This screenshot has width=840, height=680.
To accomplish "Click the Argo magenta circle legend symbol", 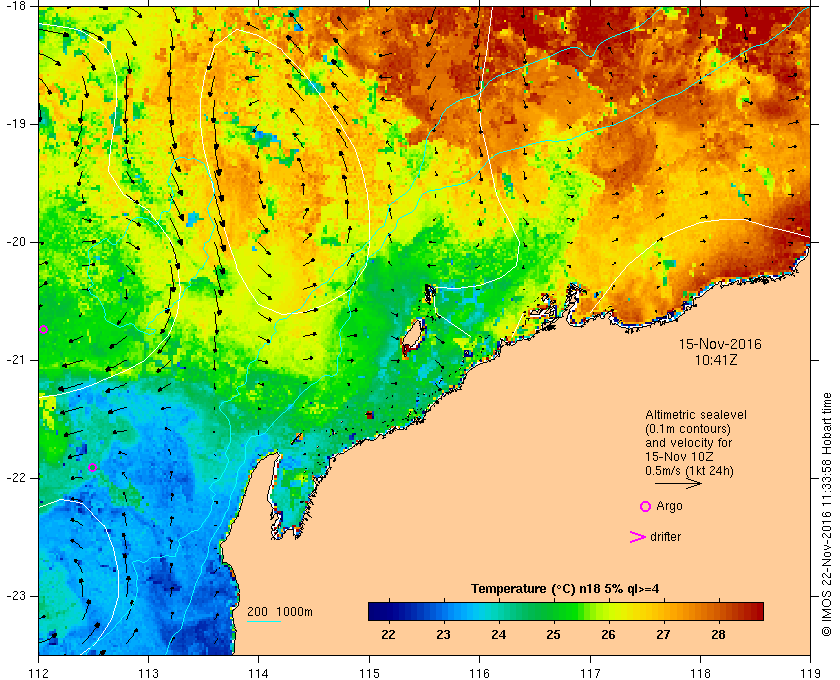I will (x=645, y=506).
